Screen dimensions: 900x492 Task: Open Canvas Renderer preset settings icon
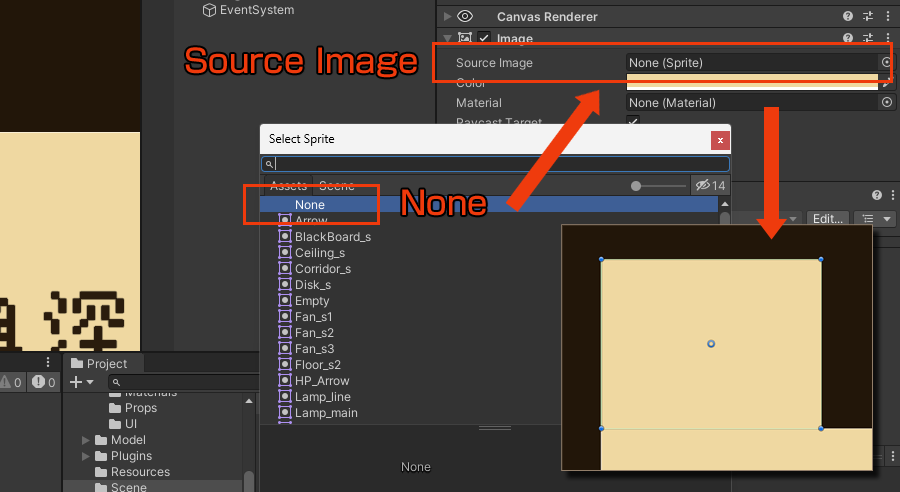[867, 17]
